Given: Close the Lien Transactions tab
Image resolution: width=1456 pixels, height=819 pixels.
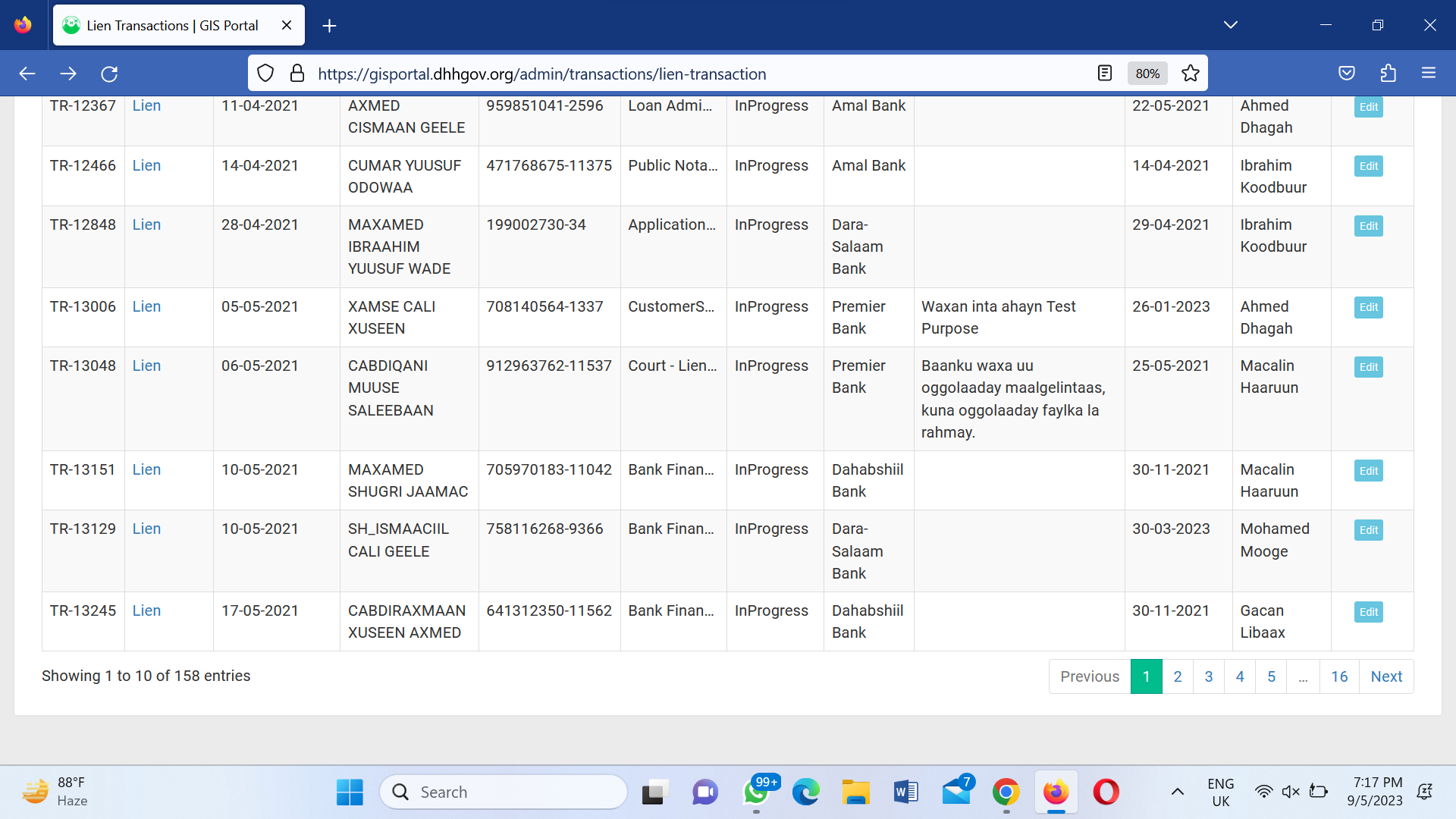Looking at the screenshot, I should (x=287, y=25).
